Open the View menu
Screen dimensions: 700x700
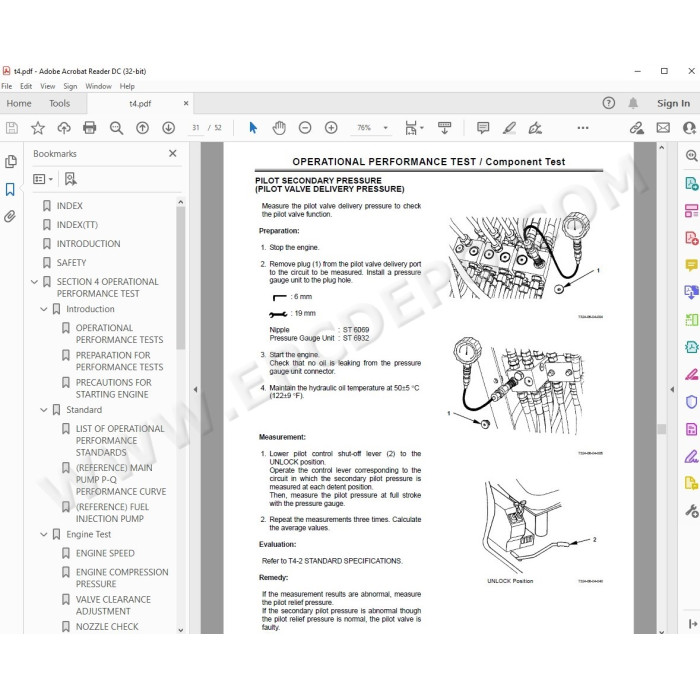(47, 86)
